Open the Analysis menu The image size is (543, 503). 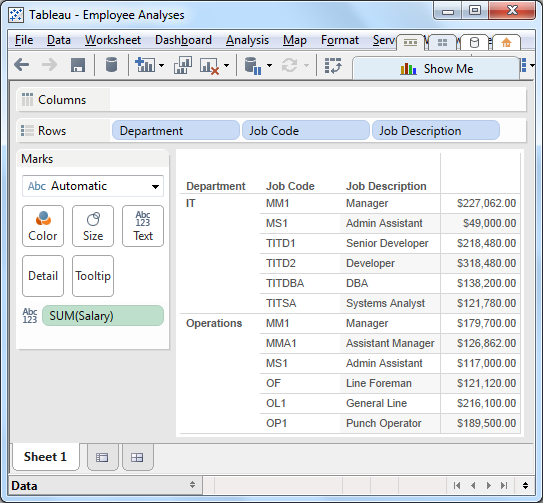click(247, 40)
